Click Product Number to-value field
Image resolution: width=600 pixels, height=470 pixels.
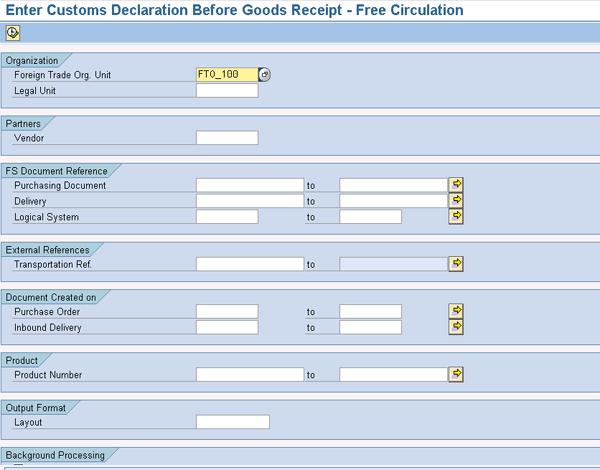click(x=393, y=375)
